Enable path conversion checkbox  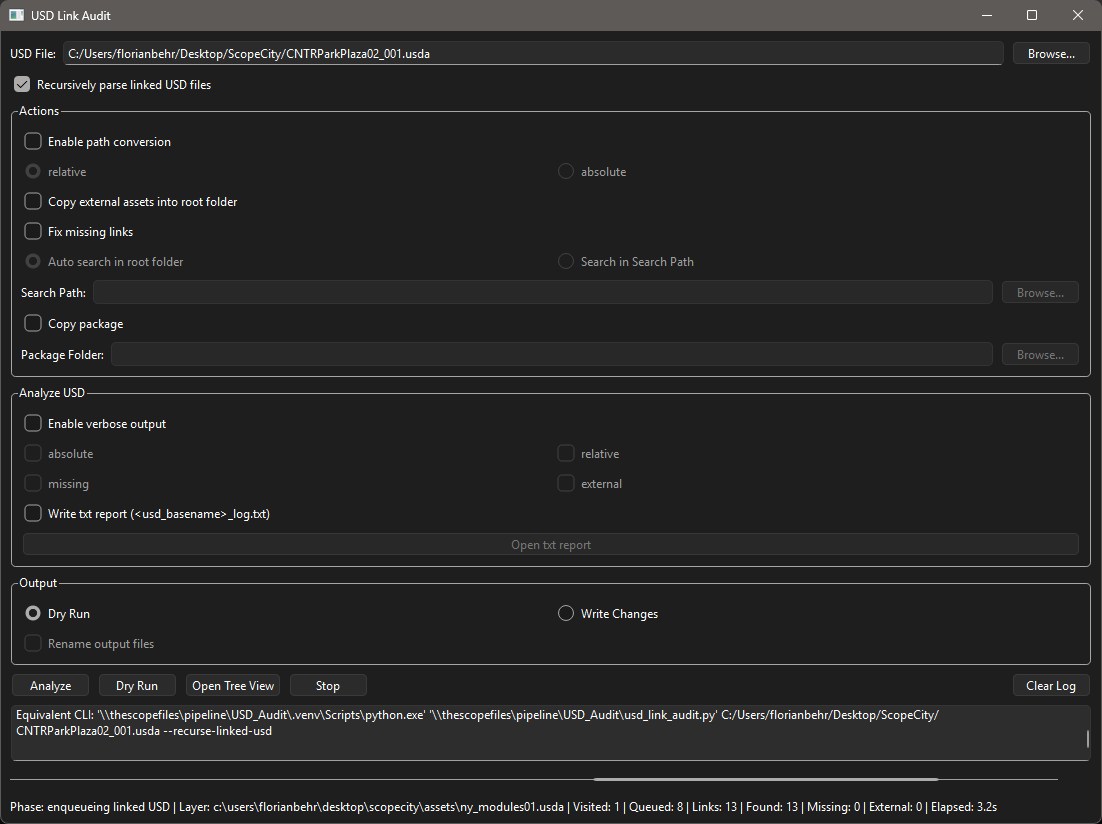(x=33, y=141)
